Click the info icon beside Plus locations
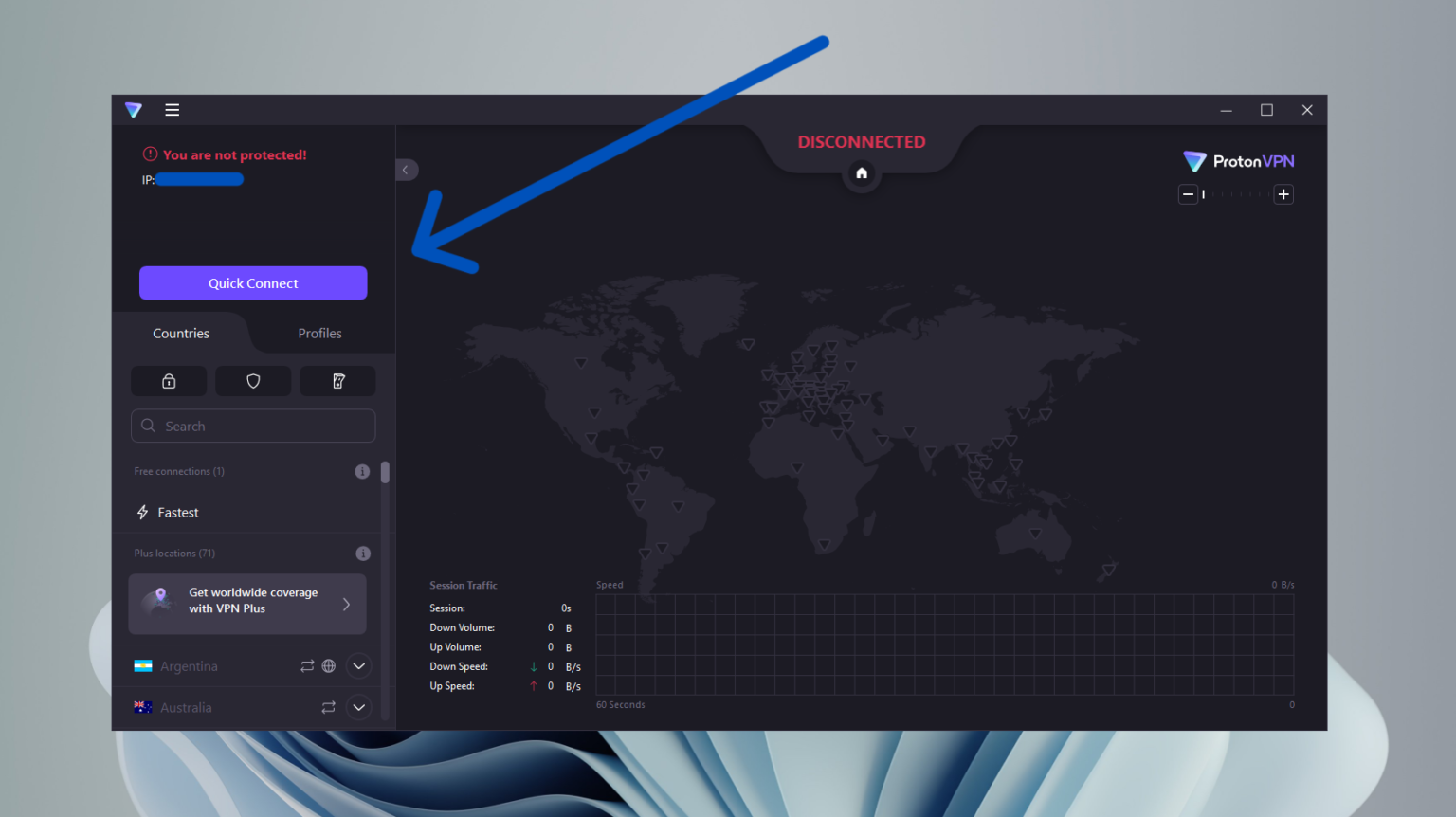The width and height of the screenshot is (1456, 817). (362, 553)
